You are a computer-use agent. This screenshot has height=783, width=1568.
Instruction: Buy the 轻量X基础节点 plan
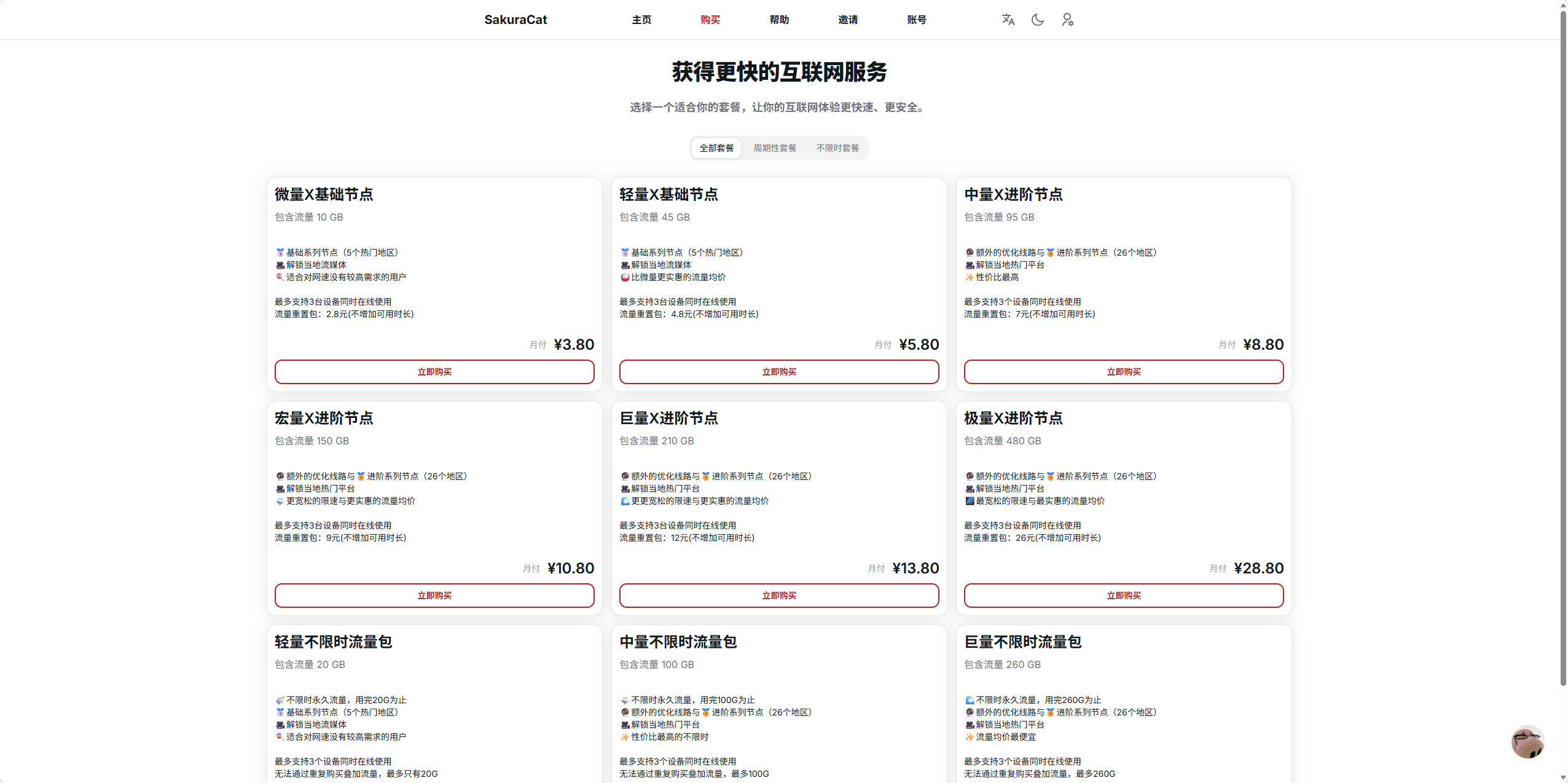coord(779,372)
